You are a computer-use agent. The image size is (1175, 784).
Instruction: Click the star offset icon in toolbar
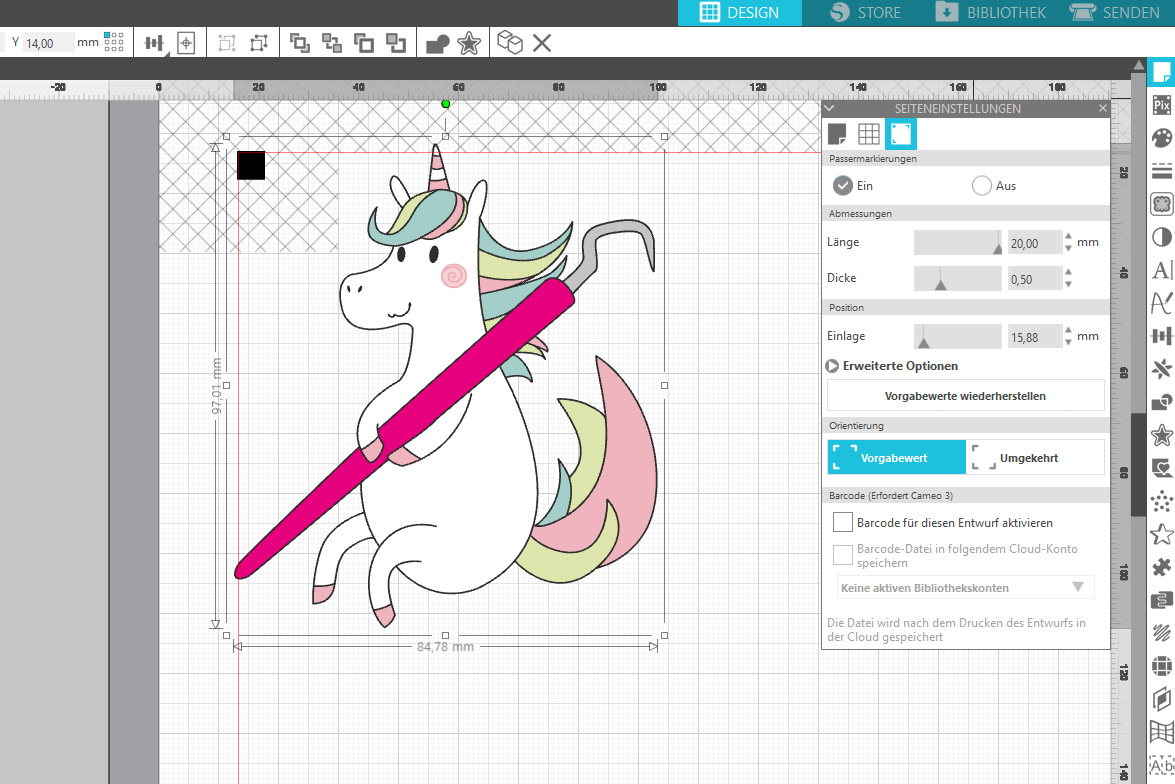tap(468, 43)
